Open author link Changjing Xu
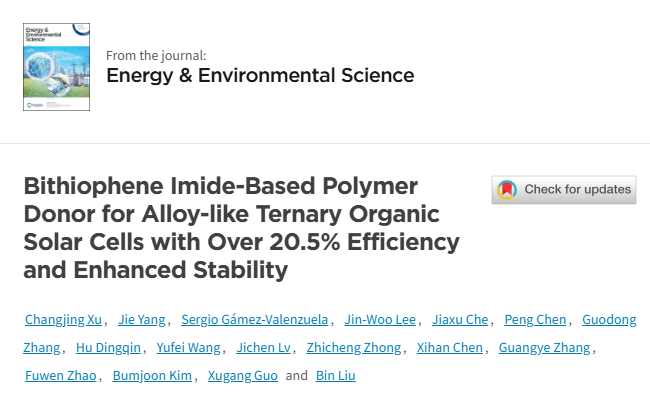Viewport: 650px width, 400px height. (63, 320)
